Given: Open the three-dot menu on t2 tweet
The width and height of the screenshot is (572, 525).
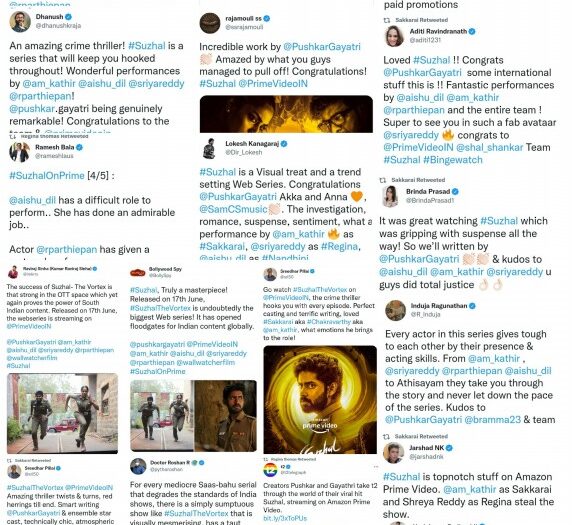Looking at the screenshot, I should 375,467.
